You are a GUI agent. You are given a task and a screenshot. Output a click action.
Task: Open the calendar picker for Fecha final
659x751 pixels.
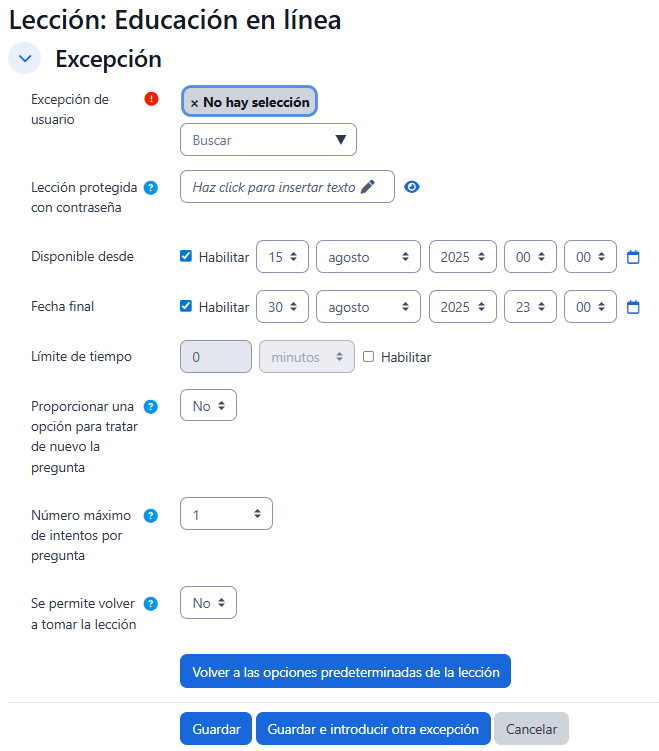(633, 307)
